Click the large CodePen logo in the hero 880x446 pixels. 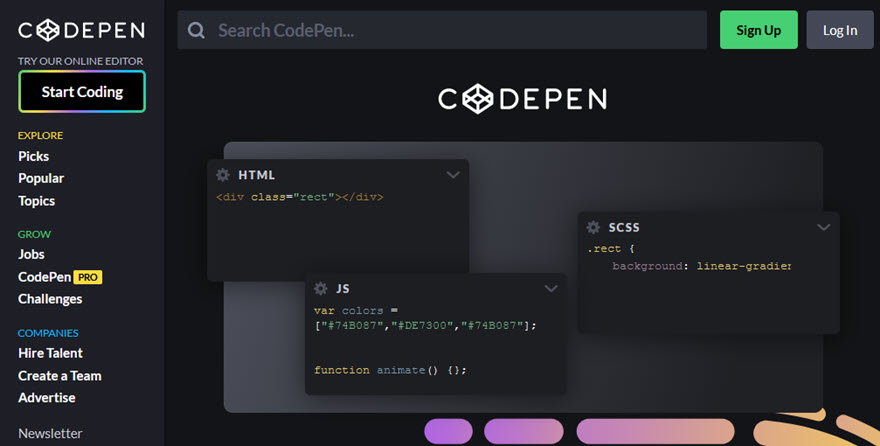tap(522, 99)
